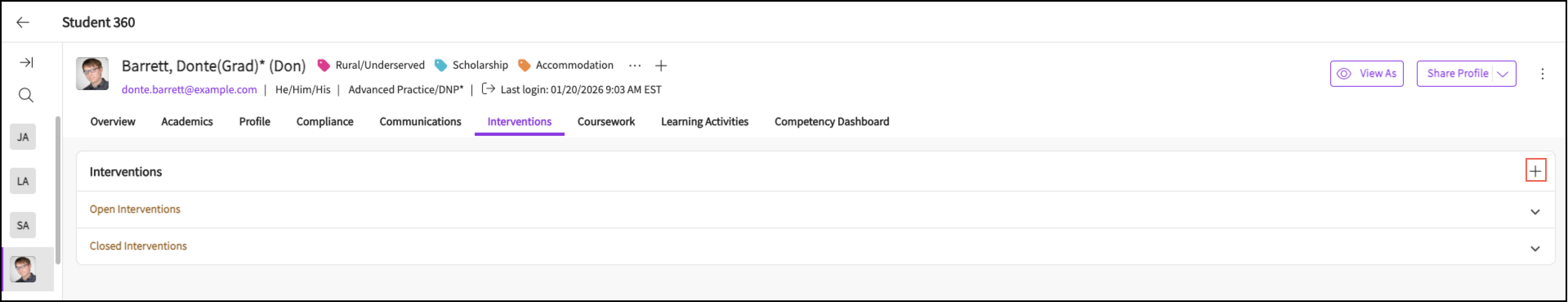Click the plus icon to add a tag
This screenshot has height=302, width=1568.
(661, 66)
